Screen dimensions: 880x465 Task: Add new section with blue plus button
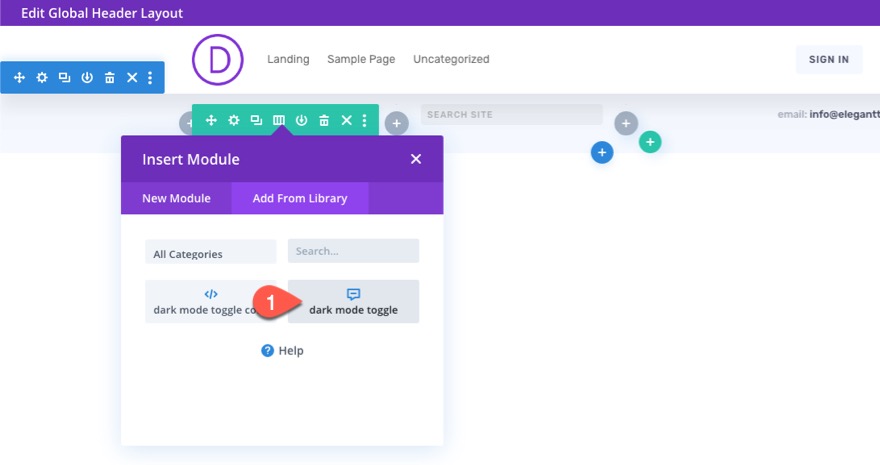(602, 153)
